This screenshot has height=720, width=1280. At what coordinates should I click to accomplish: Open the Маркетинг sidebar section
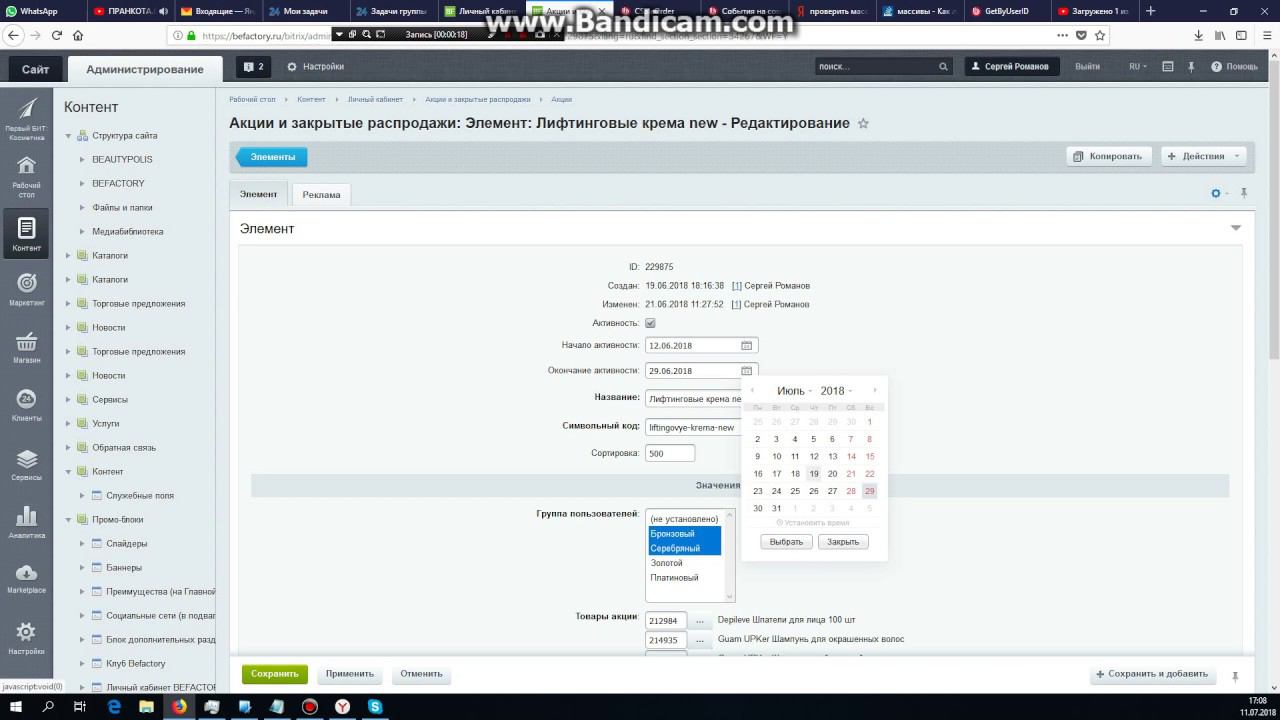[27, 289]
